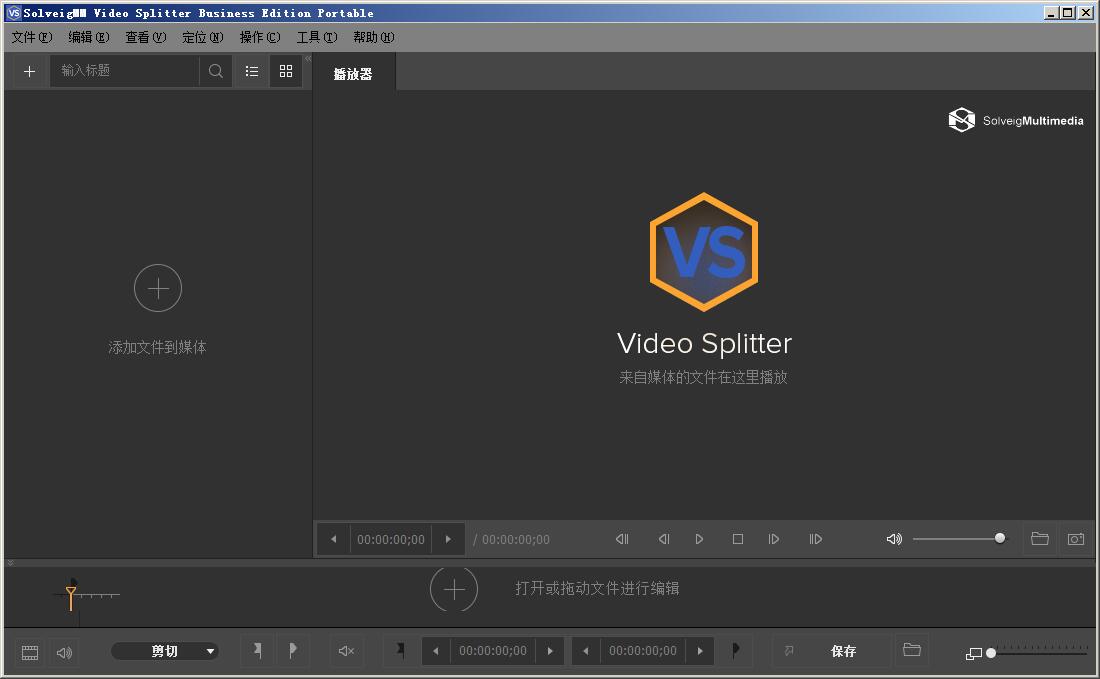Image resolution: width=1100 pixels, height=679 pixels.
Task: Click the plus icon in media toolbar
Action: click(29, 71)
